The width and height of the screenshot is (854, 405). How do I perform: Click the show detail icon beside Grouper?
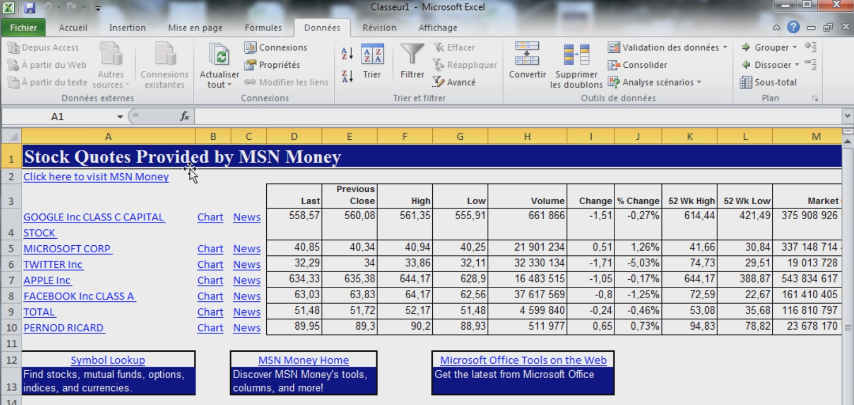(810, 47)
